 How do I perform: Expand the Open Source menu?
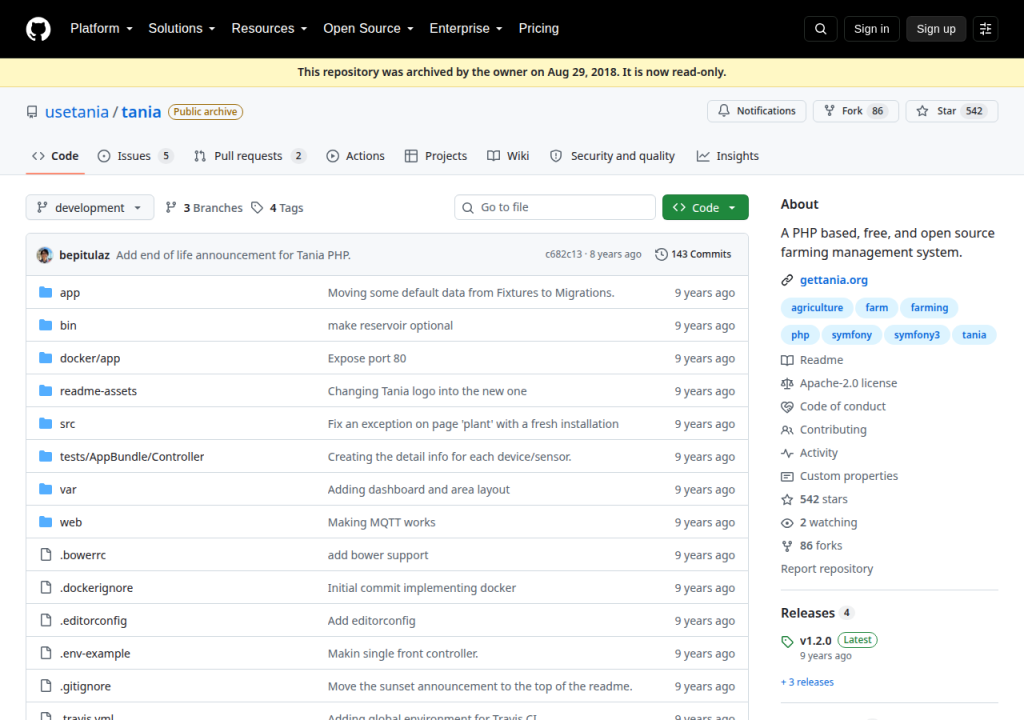368,28
